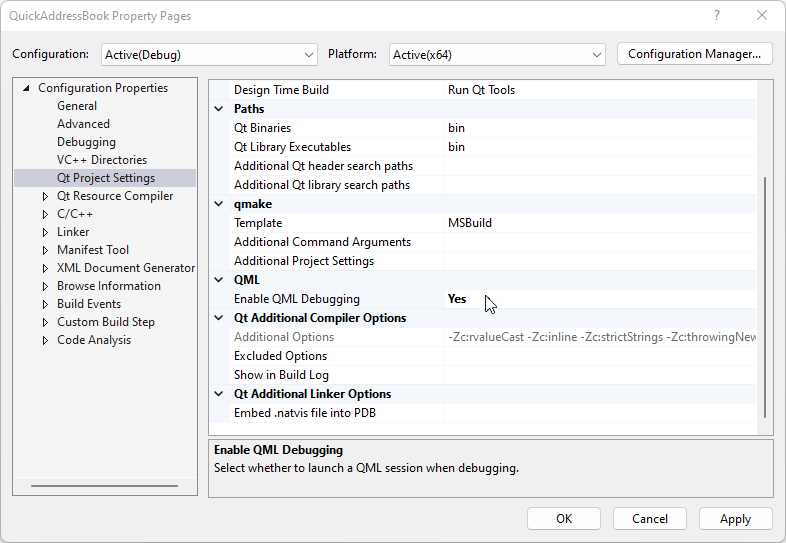Collapse the QML property group
The height and width of the screenshot is (543, 786).
click(219, 280)
